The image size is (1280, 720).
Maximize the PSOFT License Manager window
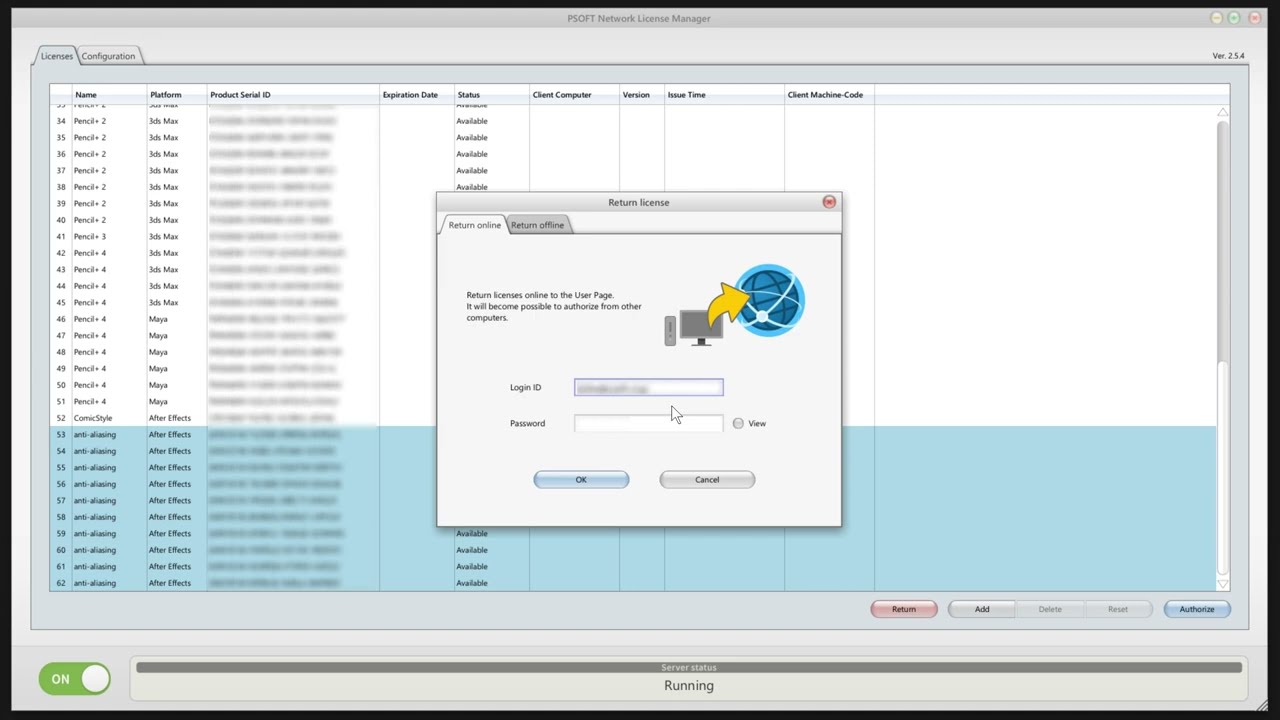pyautogui.click(x=1235, y=18)
